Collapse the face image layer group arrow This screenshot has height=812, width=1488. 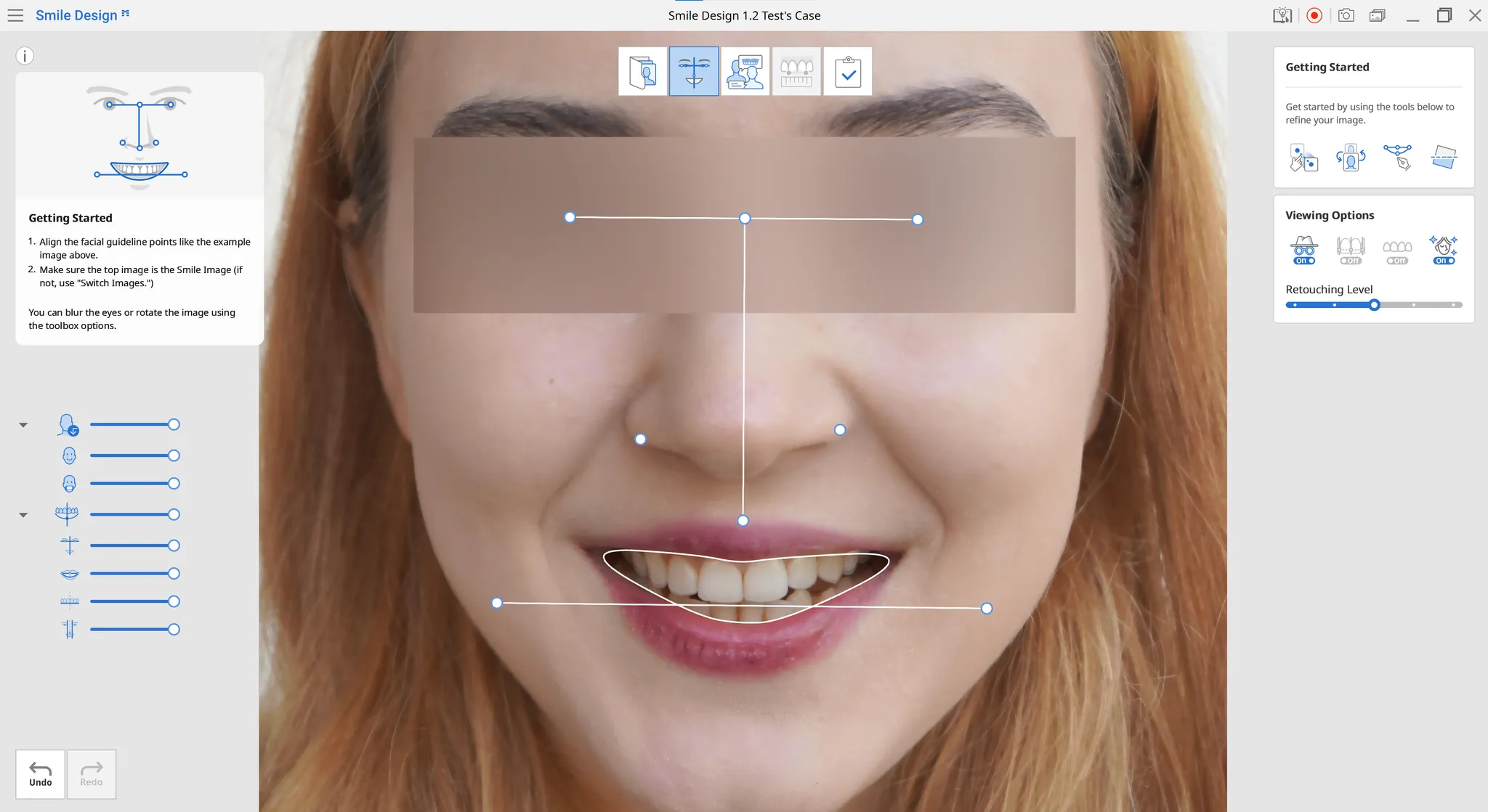click(23, 425)
